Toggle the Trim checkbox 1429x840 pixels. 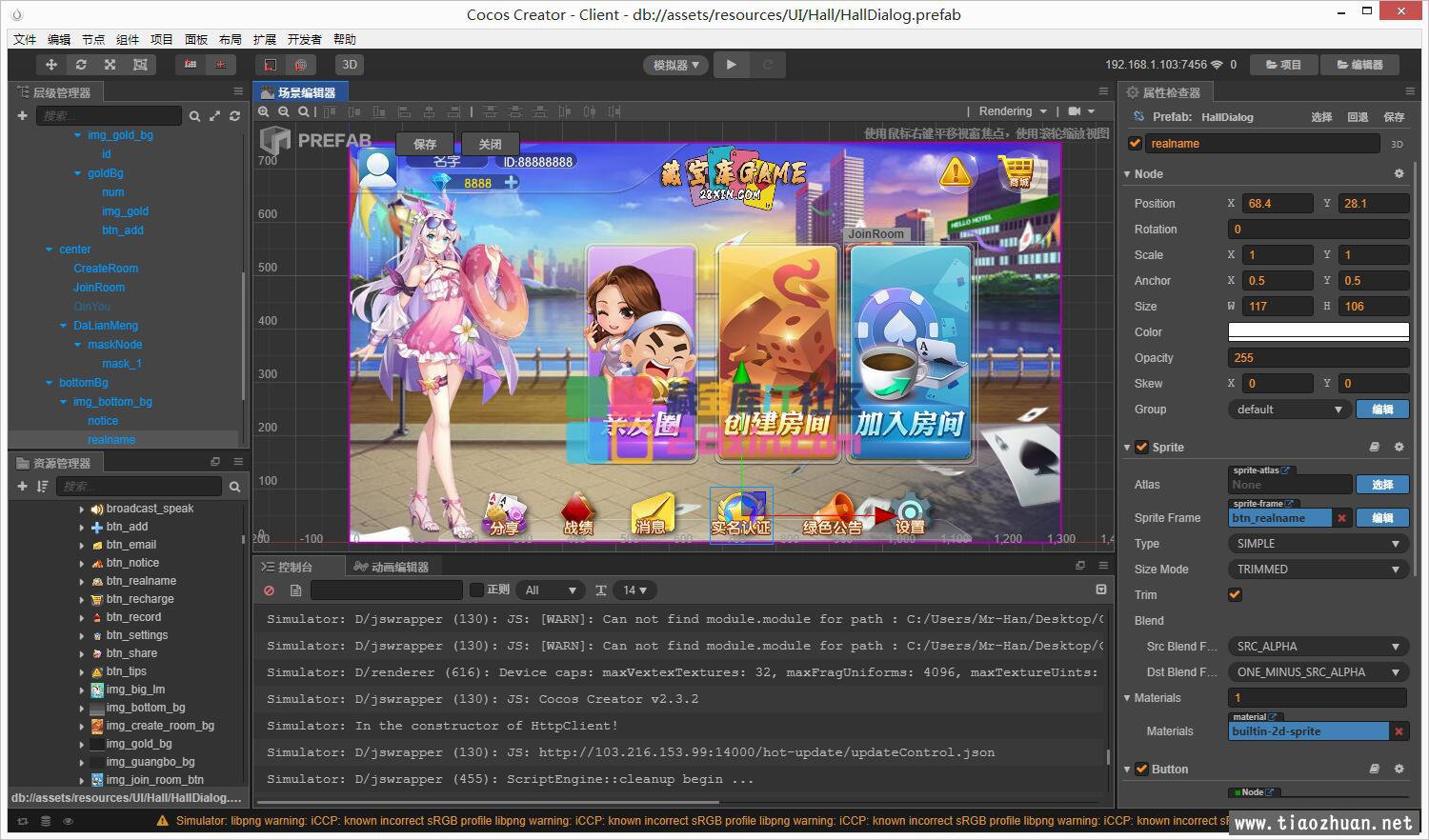point(1235,595)
